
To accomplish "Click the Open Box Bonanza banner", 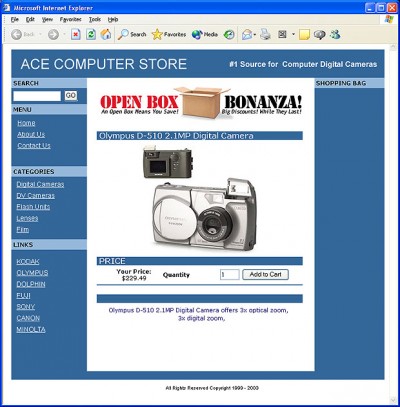I will coord(201,103).
